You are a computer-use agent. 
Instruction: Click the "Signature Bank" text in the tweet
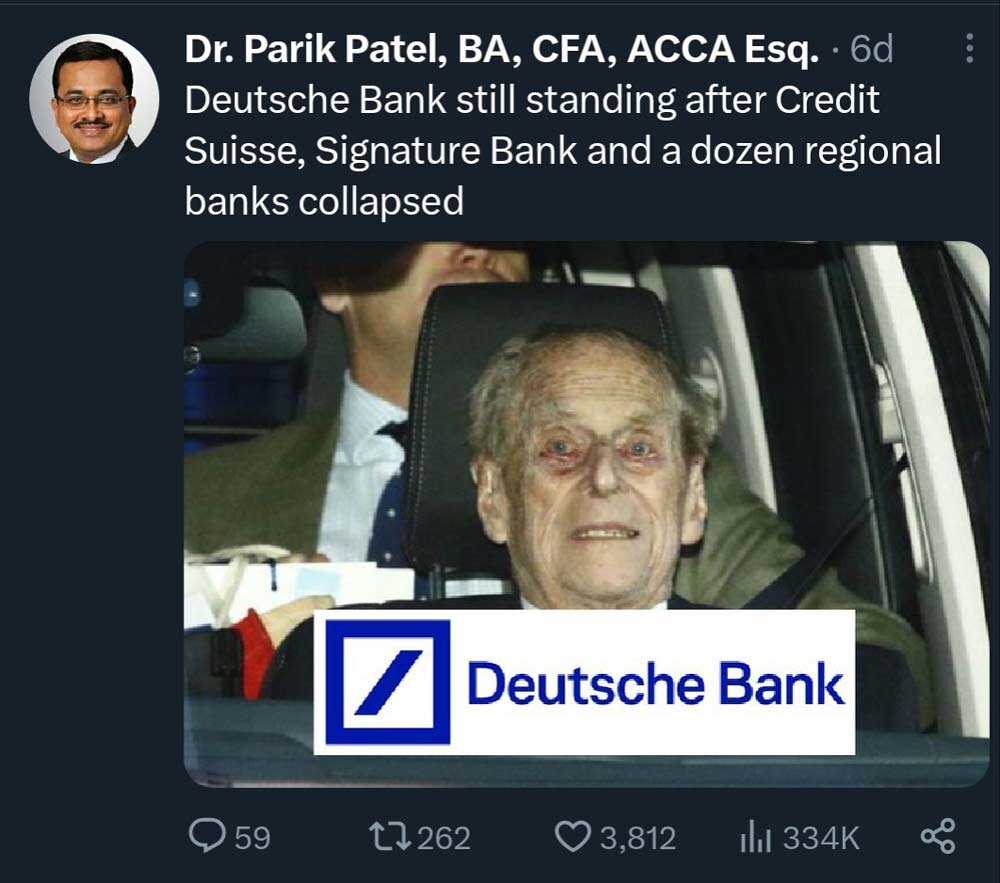coord(446,151)
